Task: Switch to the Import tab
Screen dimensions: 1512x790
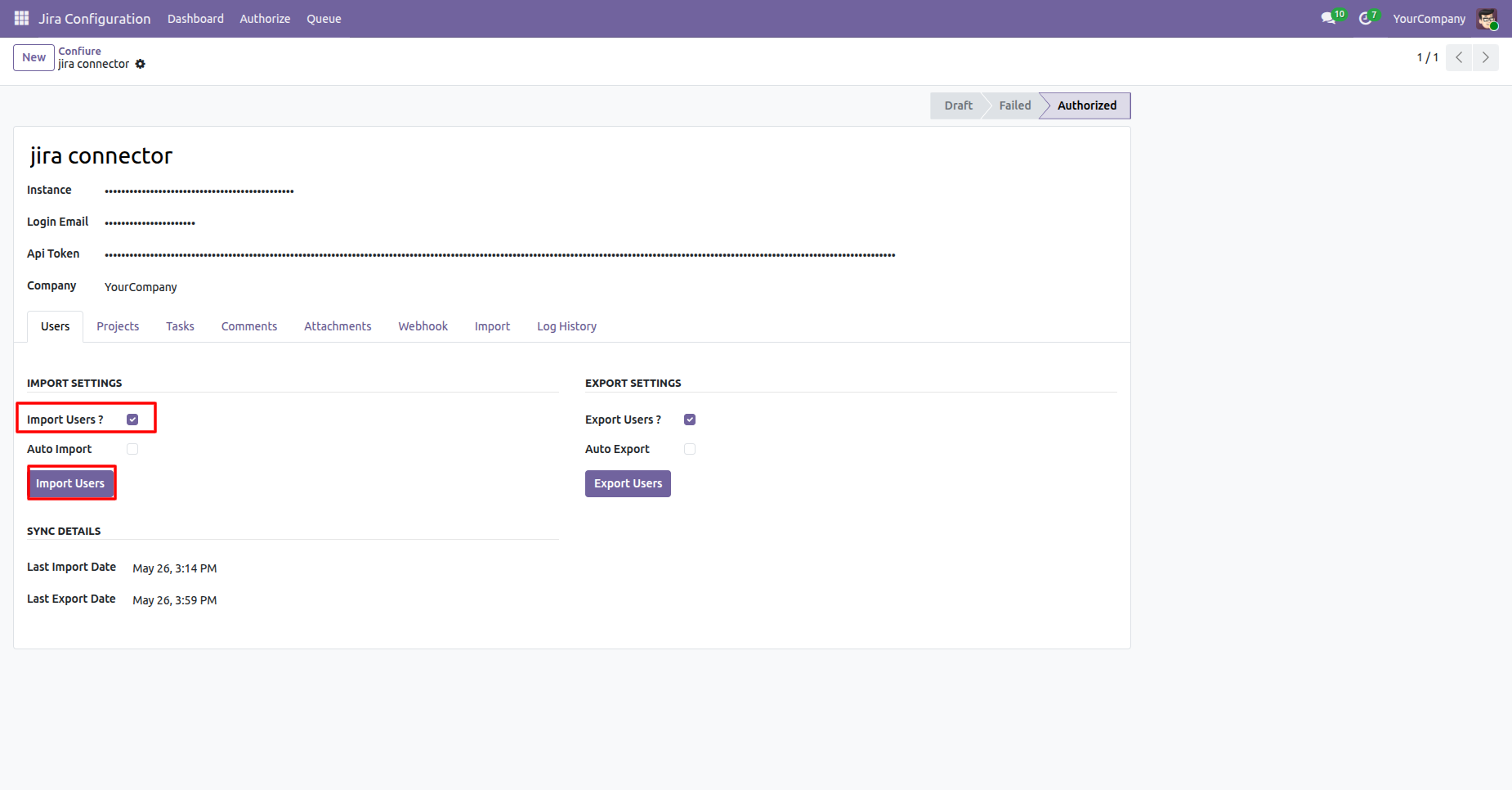Action: (492, 326)
